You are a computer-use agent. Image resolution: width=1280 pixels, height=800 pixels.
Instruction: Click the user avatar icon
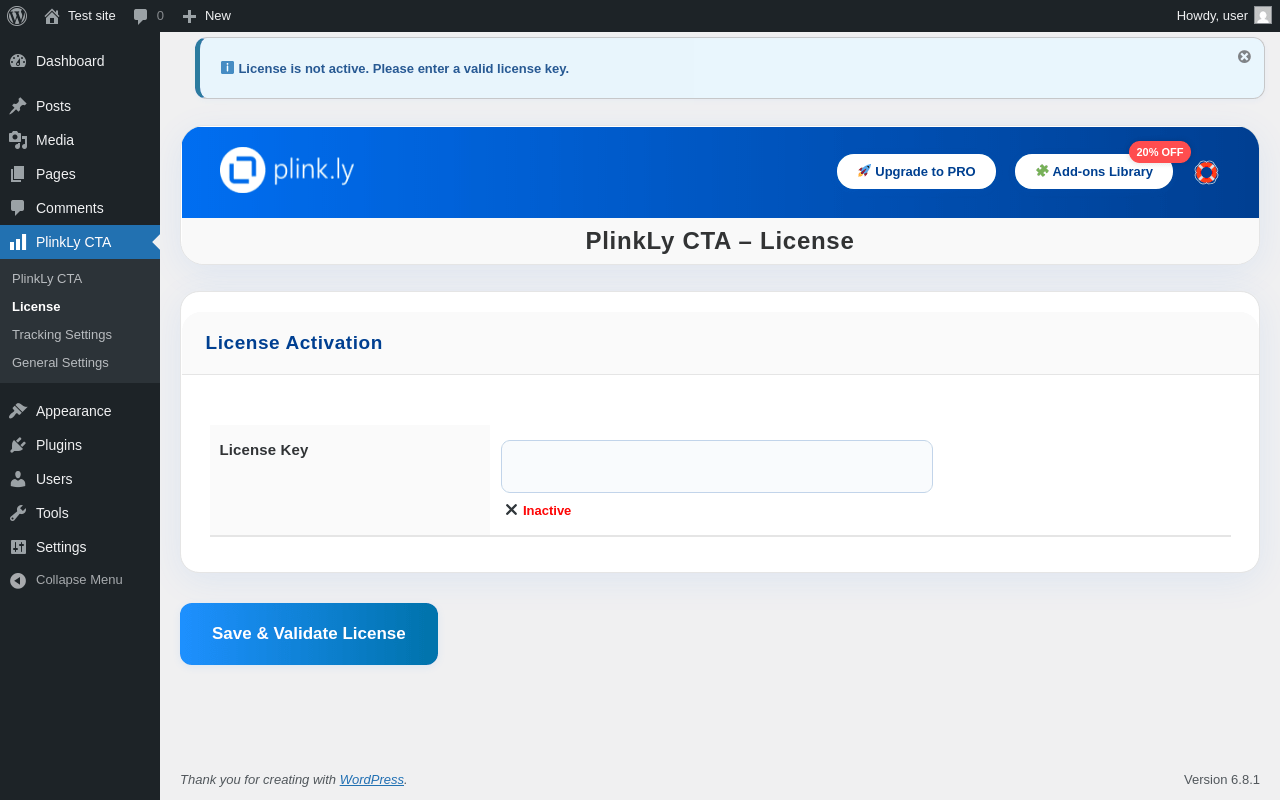pyautogui.click(x=1263, y=16)
